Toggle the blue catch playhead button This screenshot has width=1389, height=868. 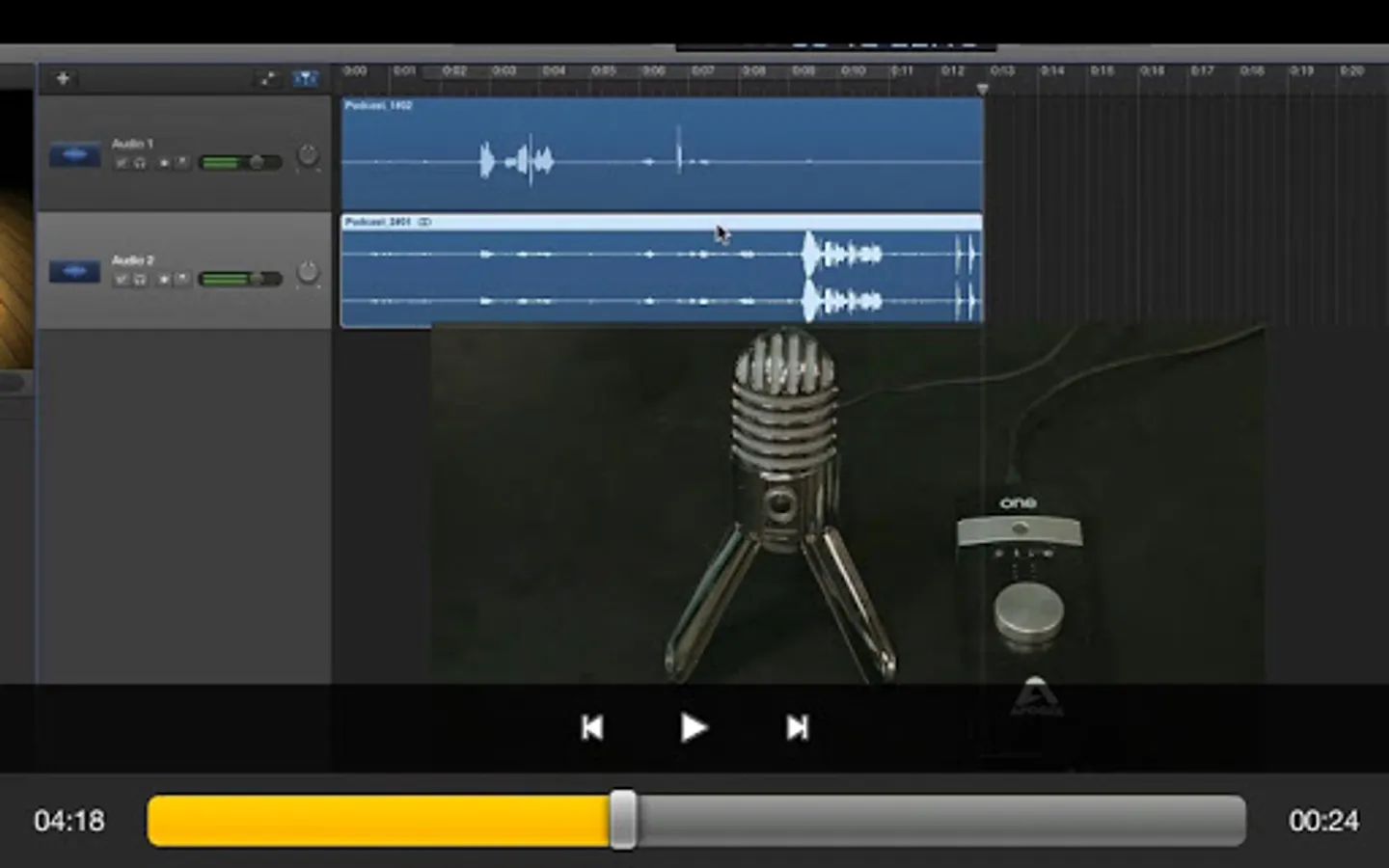tap(305, 78)
